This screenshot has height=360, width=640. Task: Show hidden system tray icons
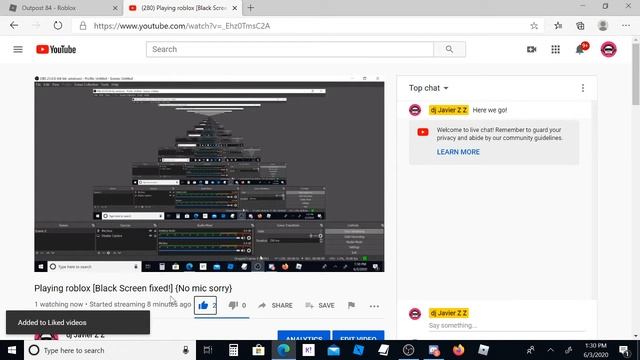pyautogui.click(x=550, y=350)
